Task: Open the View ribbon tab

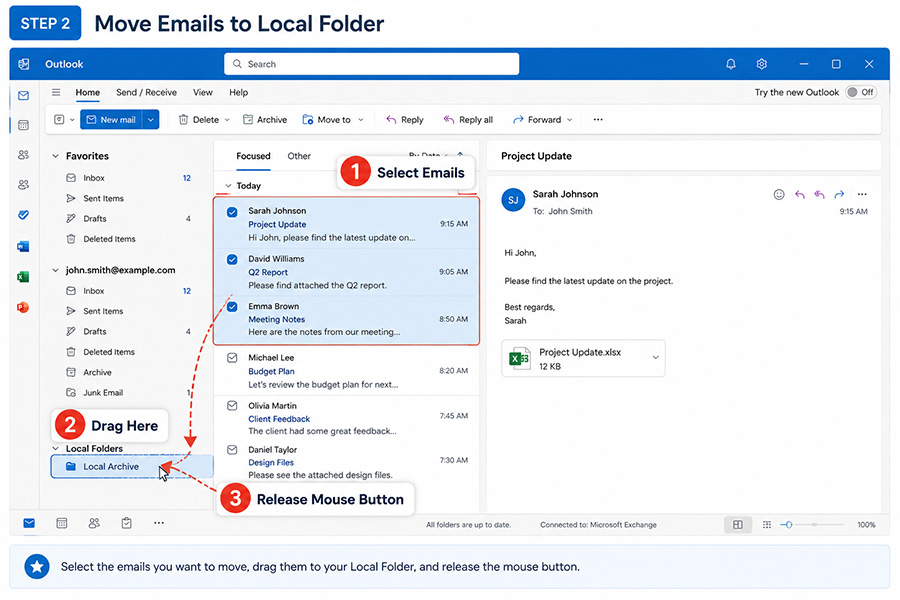Action: click(x=203, y=92)
